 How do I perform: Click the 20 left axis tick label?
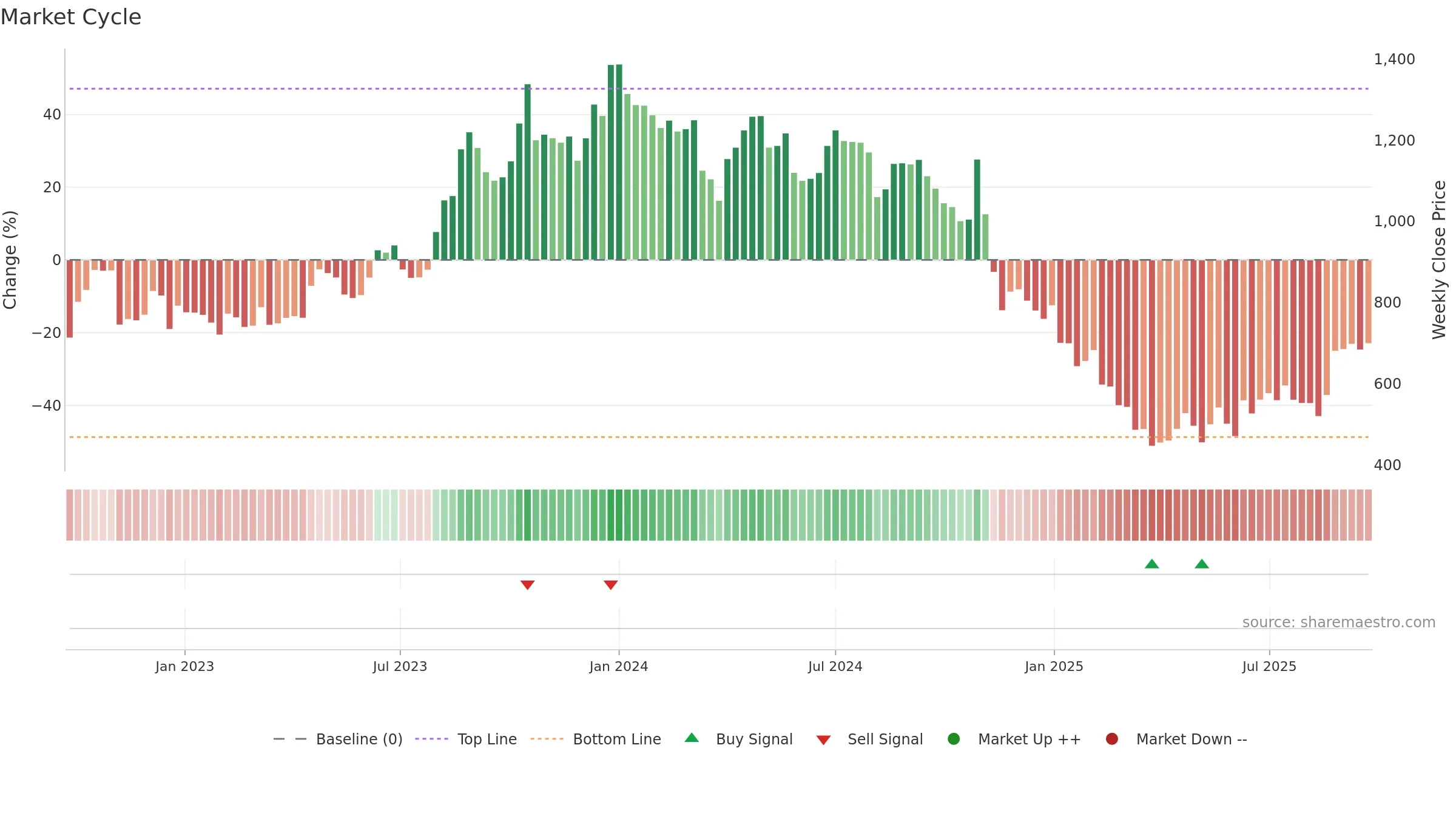click(52, 187)
